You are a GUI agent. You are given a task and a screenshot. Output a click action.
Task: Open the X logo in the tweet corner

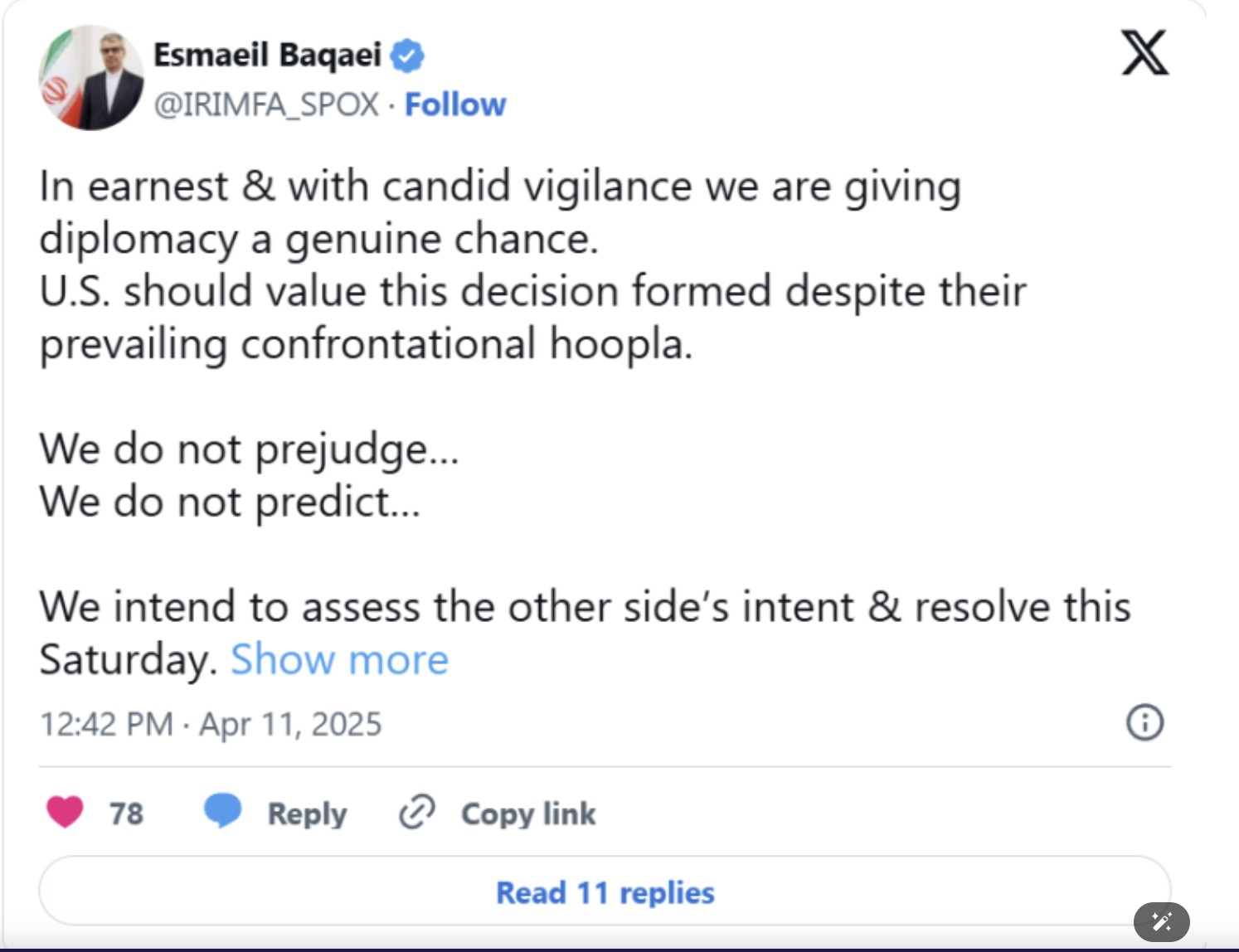(x=1144, y=52)
